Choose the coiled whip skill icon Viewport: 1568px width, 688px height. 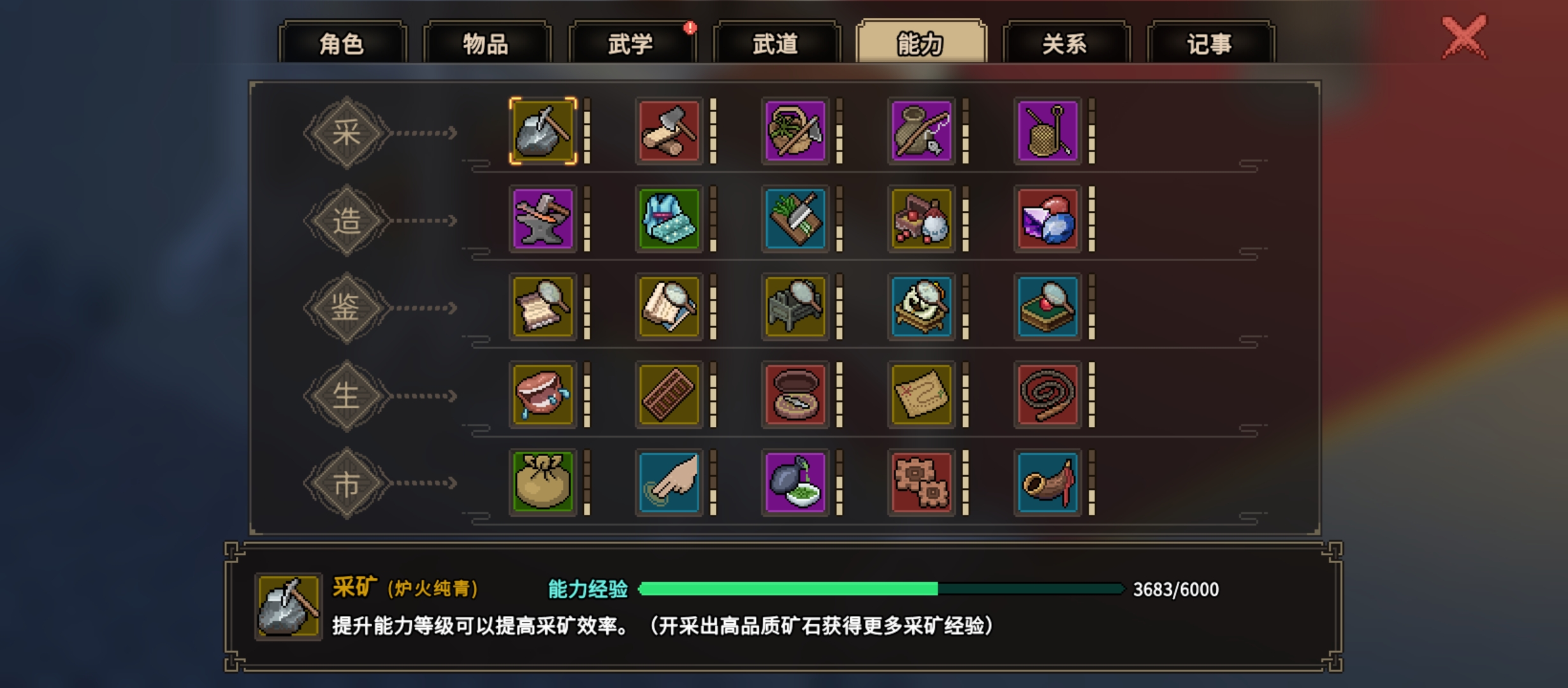tap(1047, 395)
